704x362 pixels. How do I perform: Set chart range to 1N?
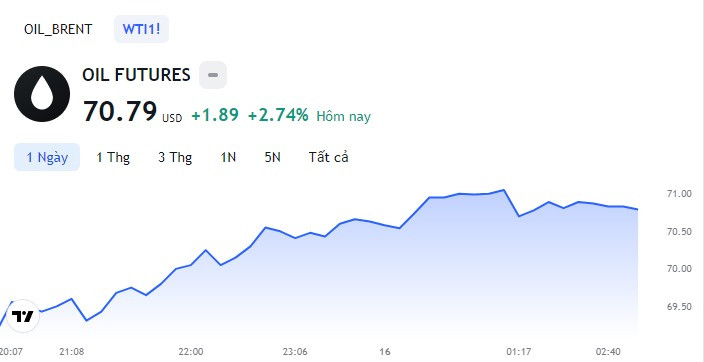[228, 157]
